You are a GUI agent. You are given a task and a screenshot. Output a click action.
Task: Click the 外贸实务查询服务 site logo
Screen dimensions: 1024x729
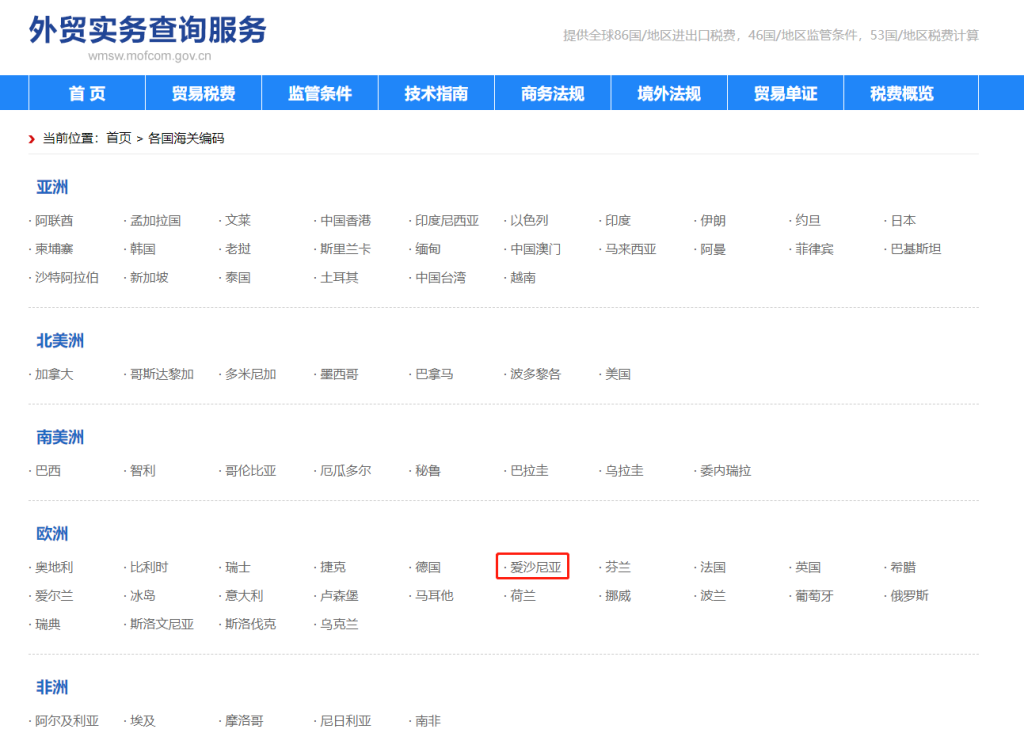coord(148,38)
